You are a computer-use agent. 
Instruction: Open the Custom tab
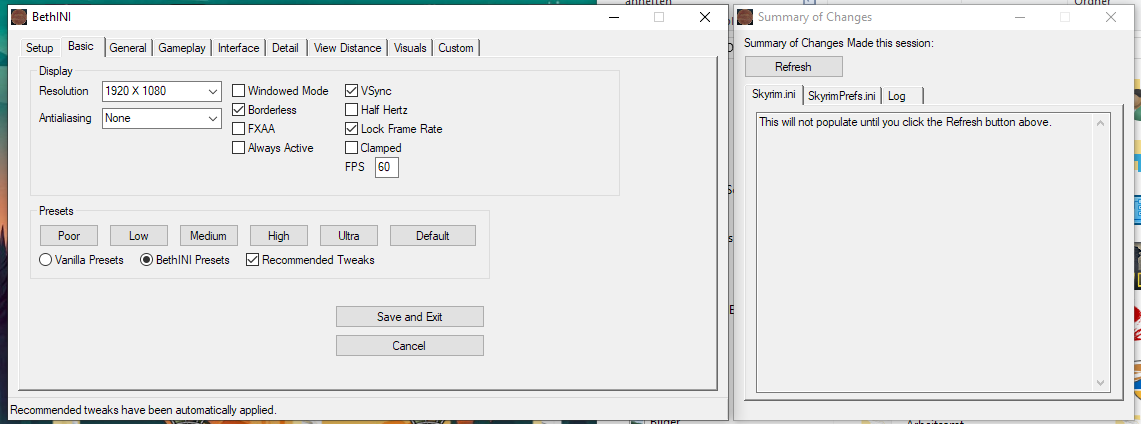coord(456,48)
